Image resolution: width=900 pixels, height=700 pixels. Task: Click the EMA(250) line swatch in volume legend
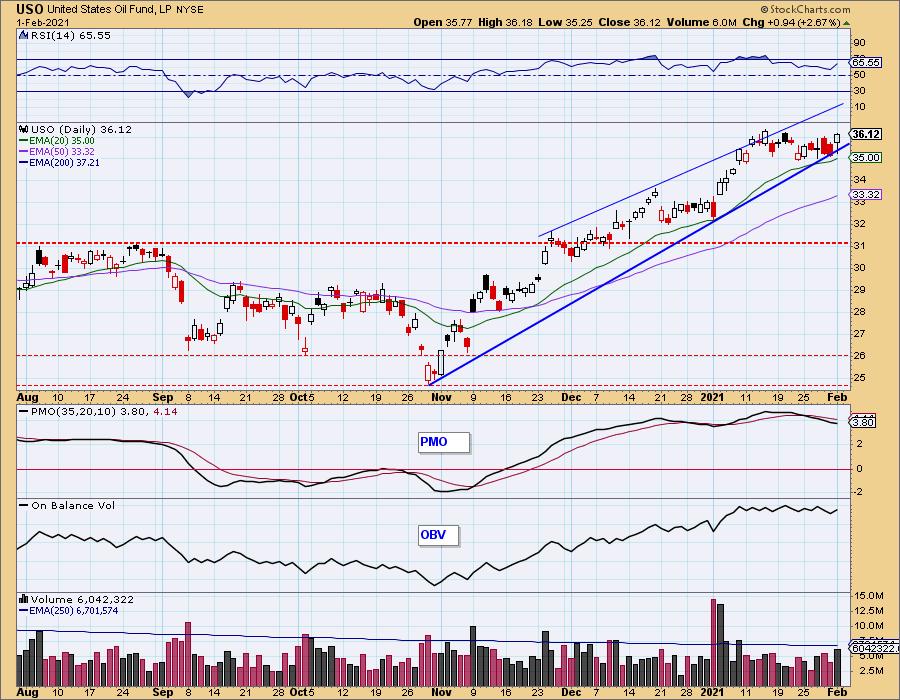tap(24, 611)
